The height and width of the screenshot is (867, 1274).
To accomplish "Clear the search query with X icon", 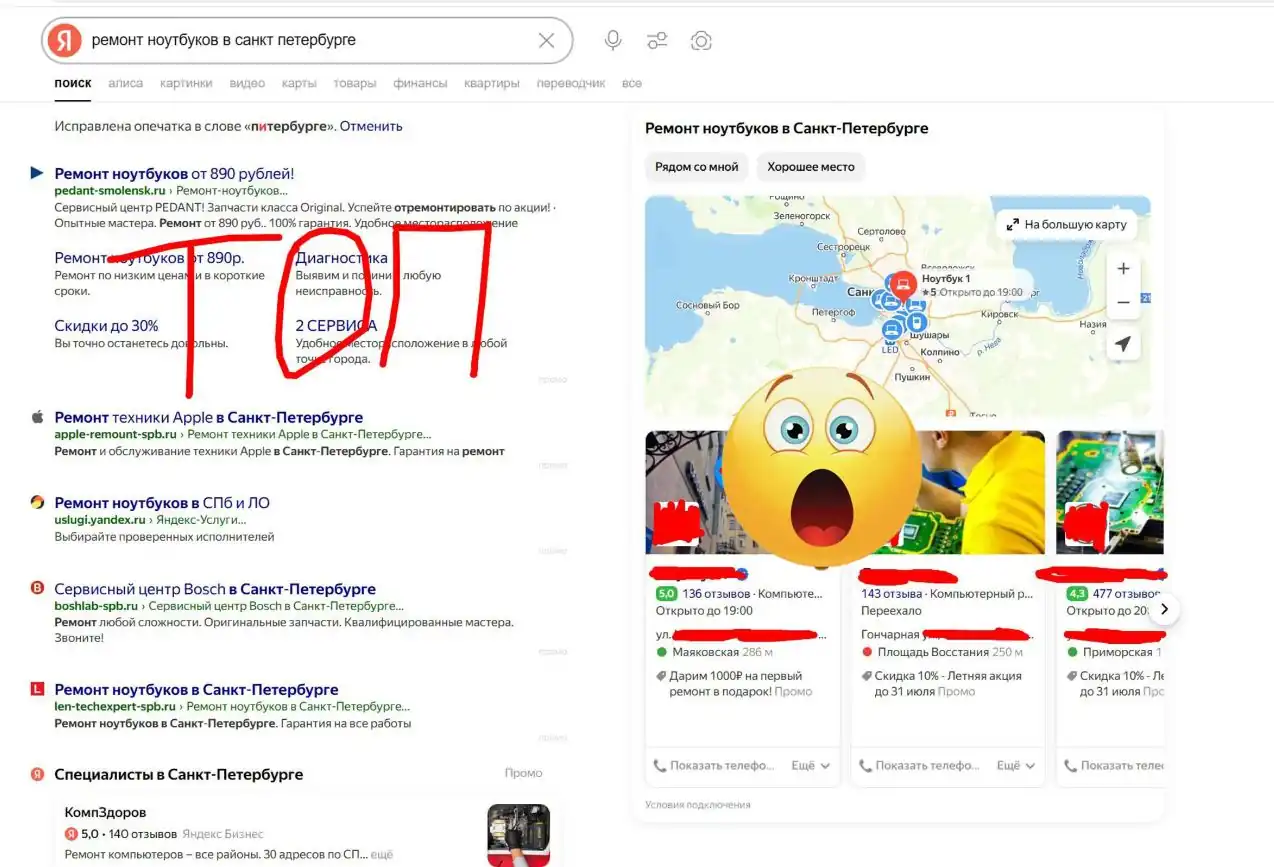I will [x=547, y=41].
